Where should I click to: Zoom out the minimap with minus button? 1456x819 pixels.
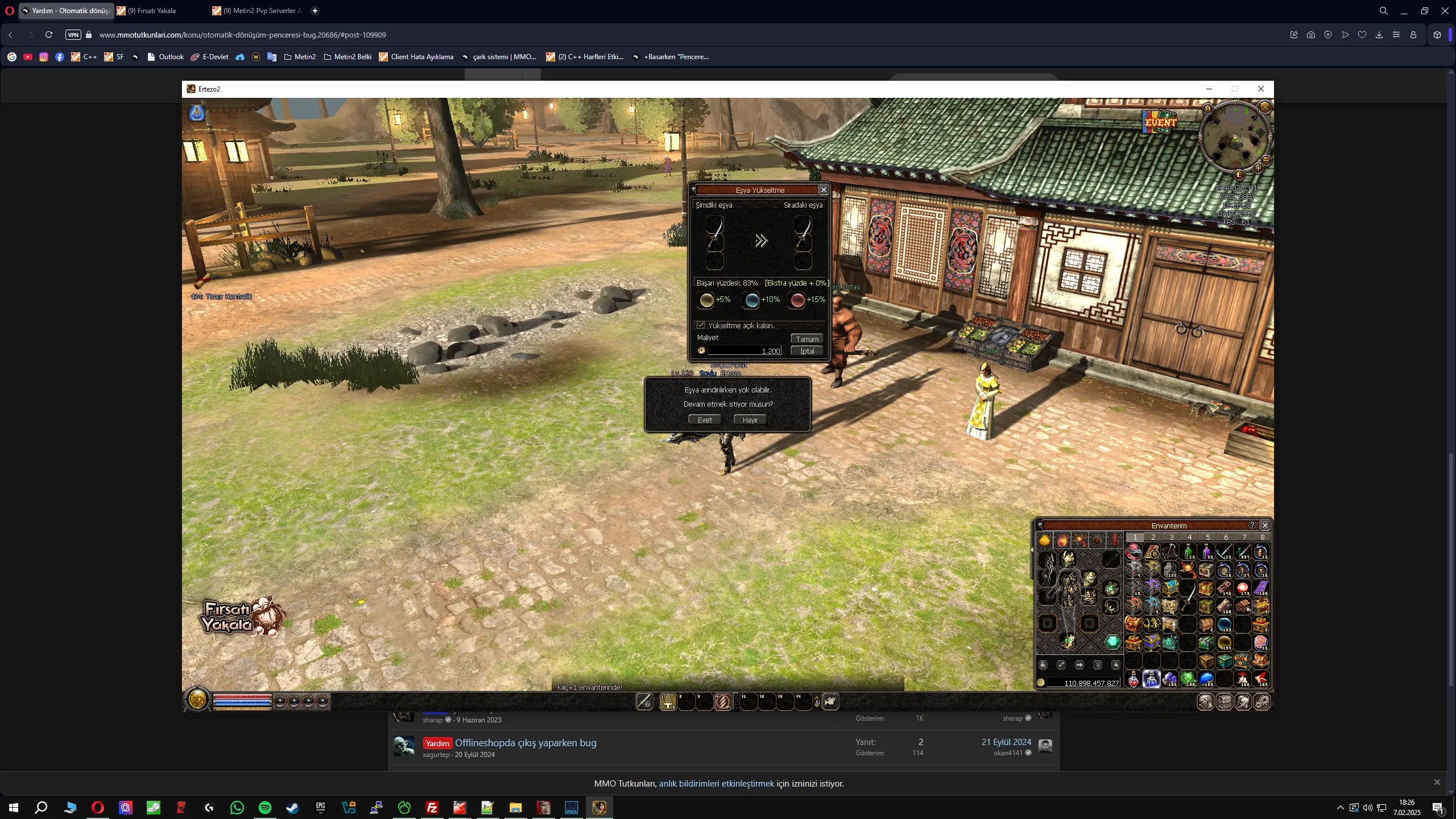(x=1266, y=160)
